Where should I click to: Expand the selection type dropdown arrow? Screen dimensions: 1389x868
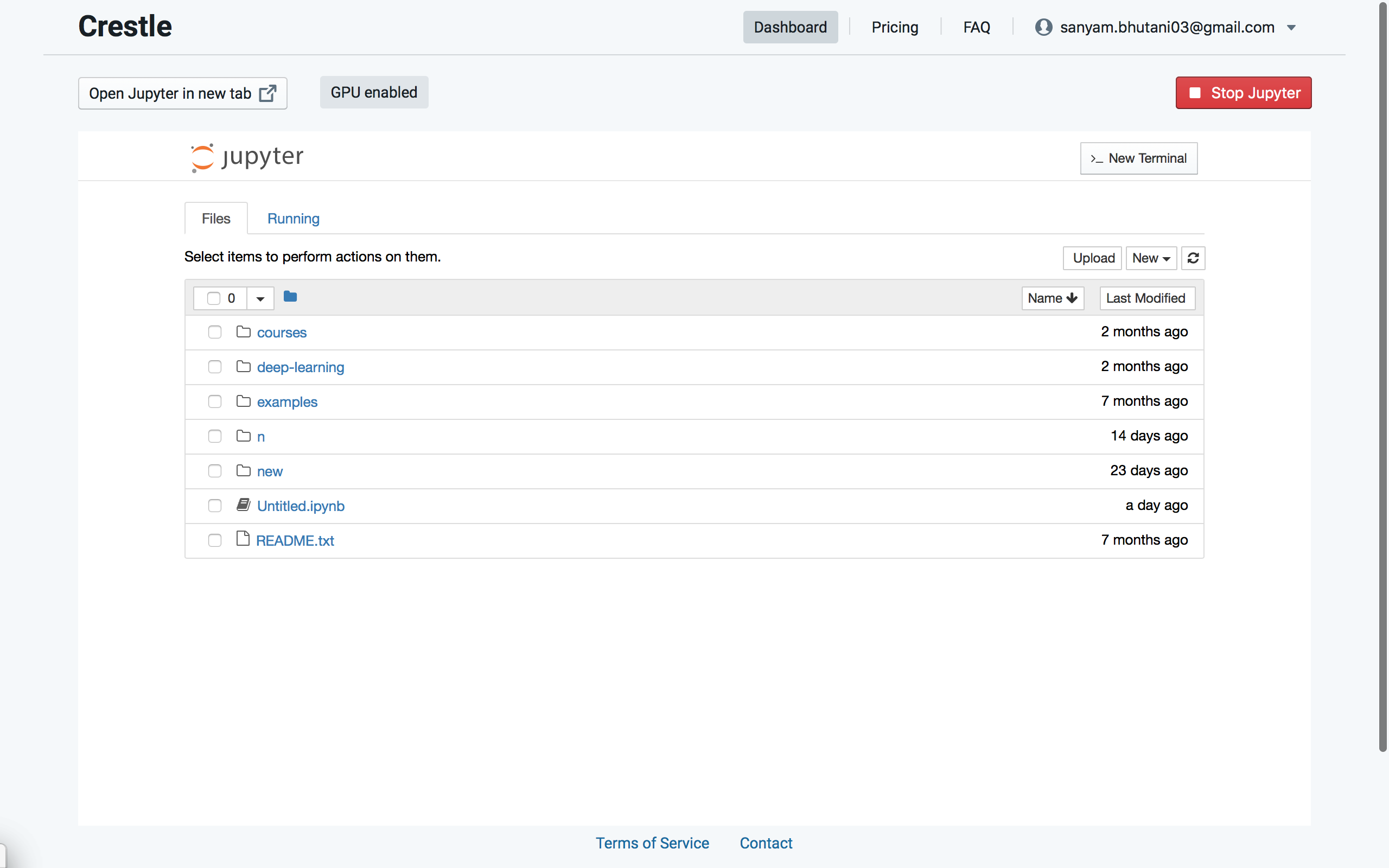tap(260, 298)
